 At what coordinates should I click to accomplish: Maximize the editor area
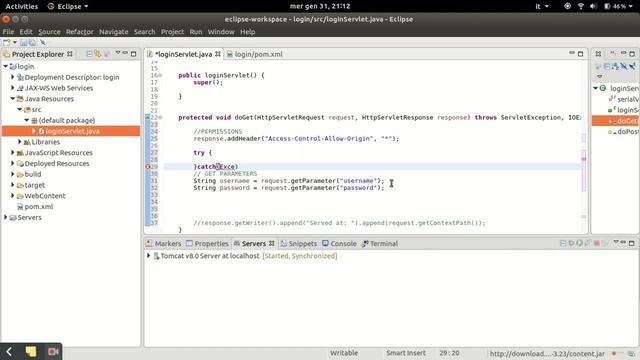click(580, 54)
